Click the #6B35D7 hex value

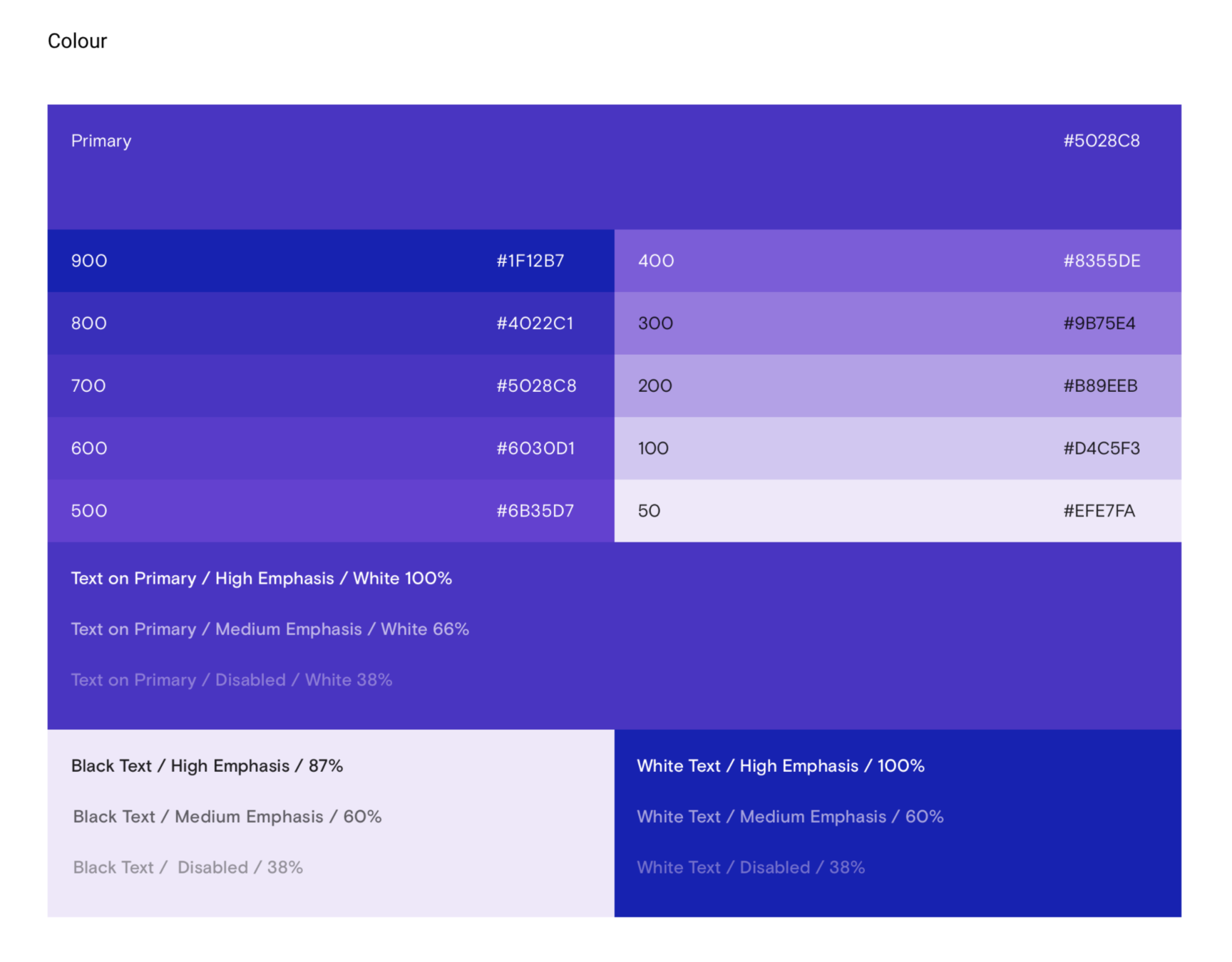535,511
